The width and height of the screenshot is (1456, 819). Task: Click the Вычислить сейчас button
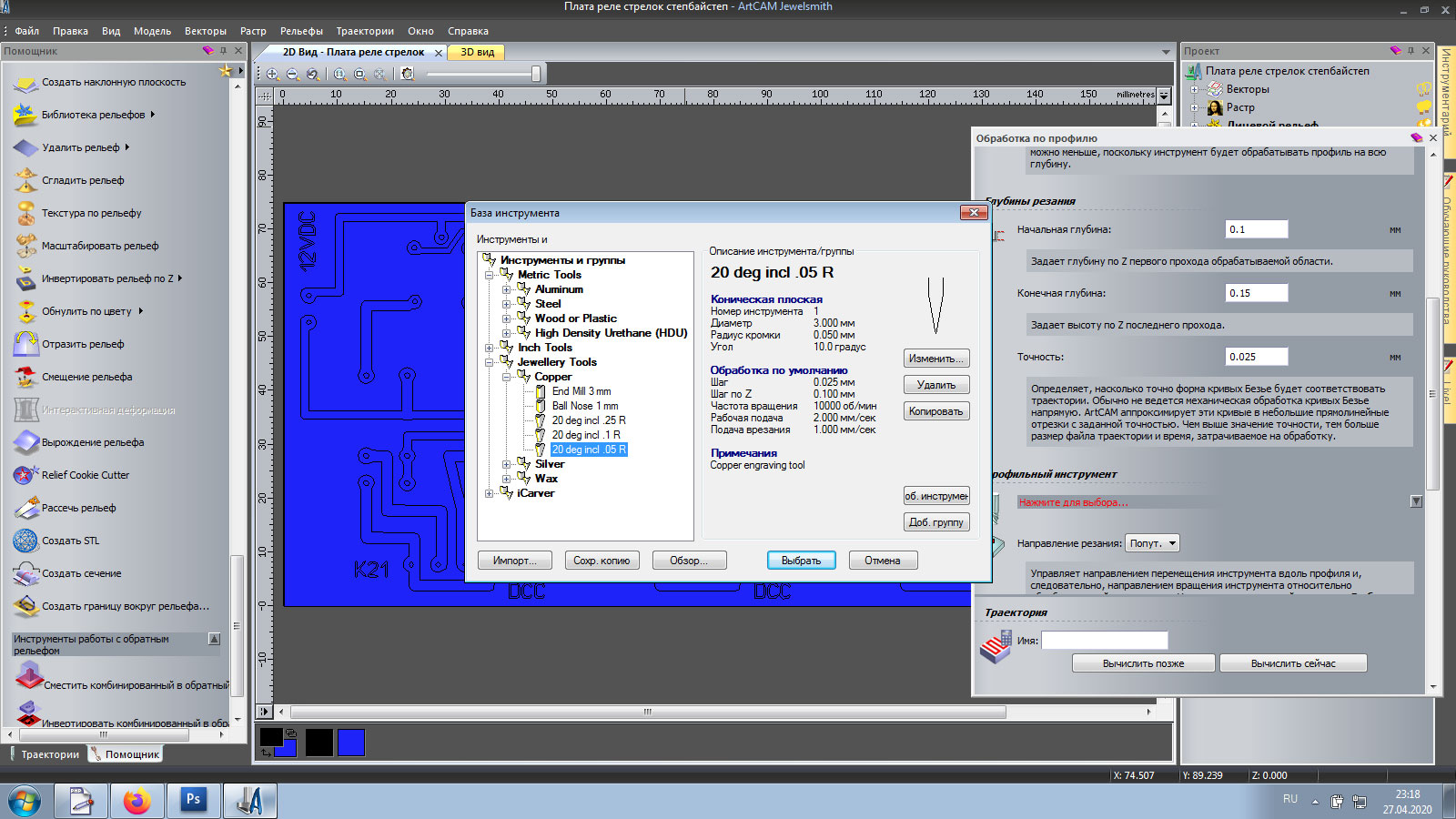[x=1293, y=663]
